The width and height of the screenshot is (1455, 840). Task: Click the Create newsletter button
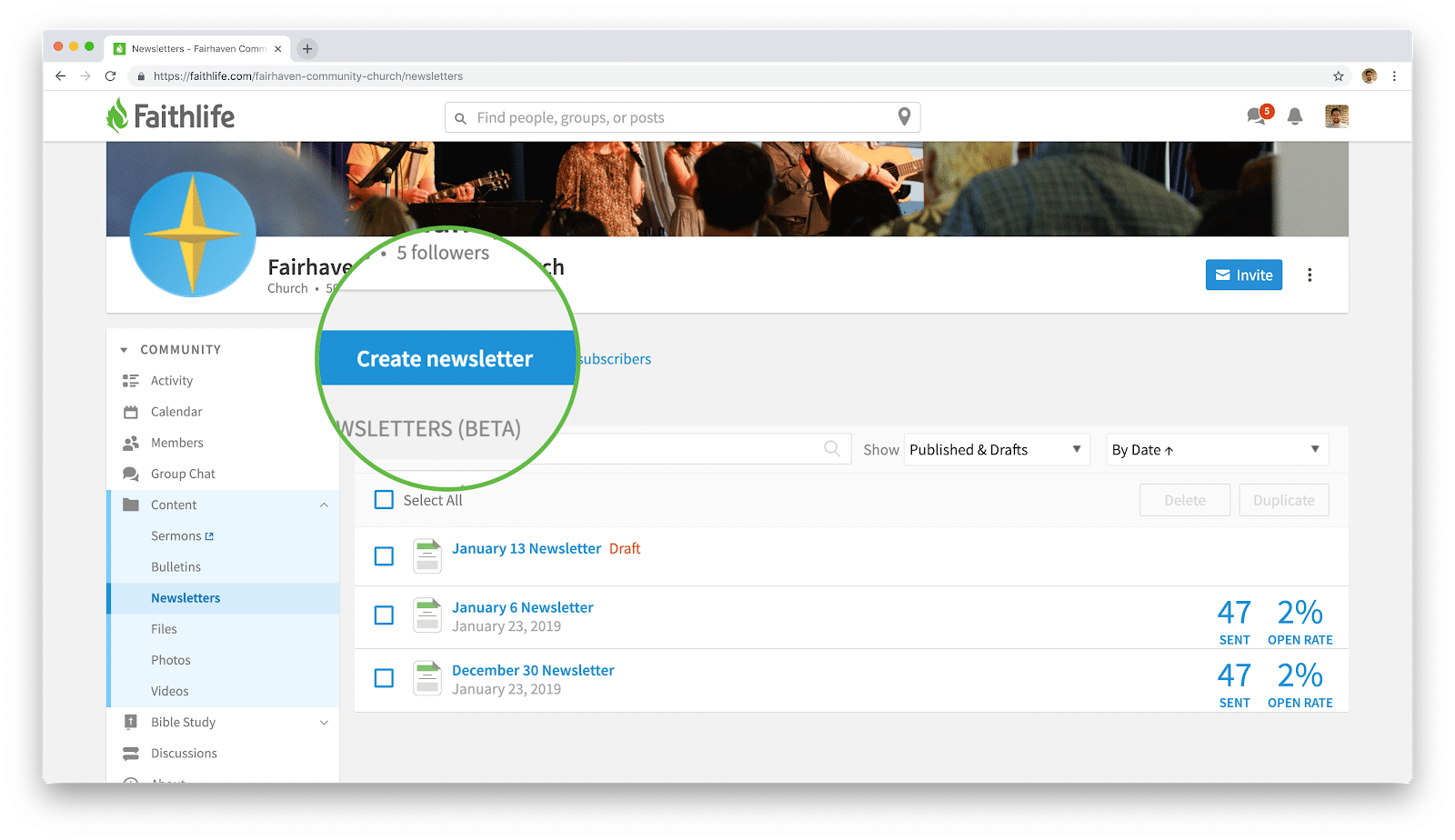tap(447, 358)
